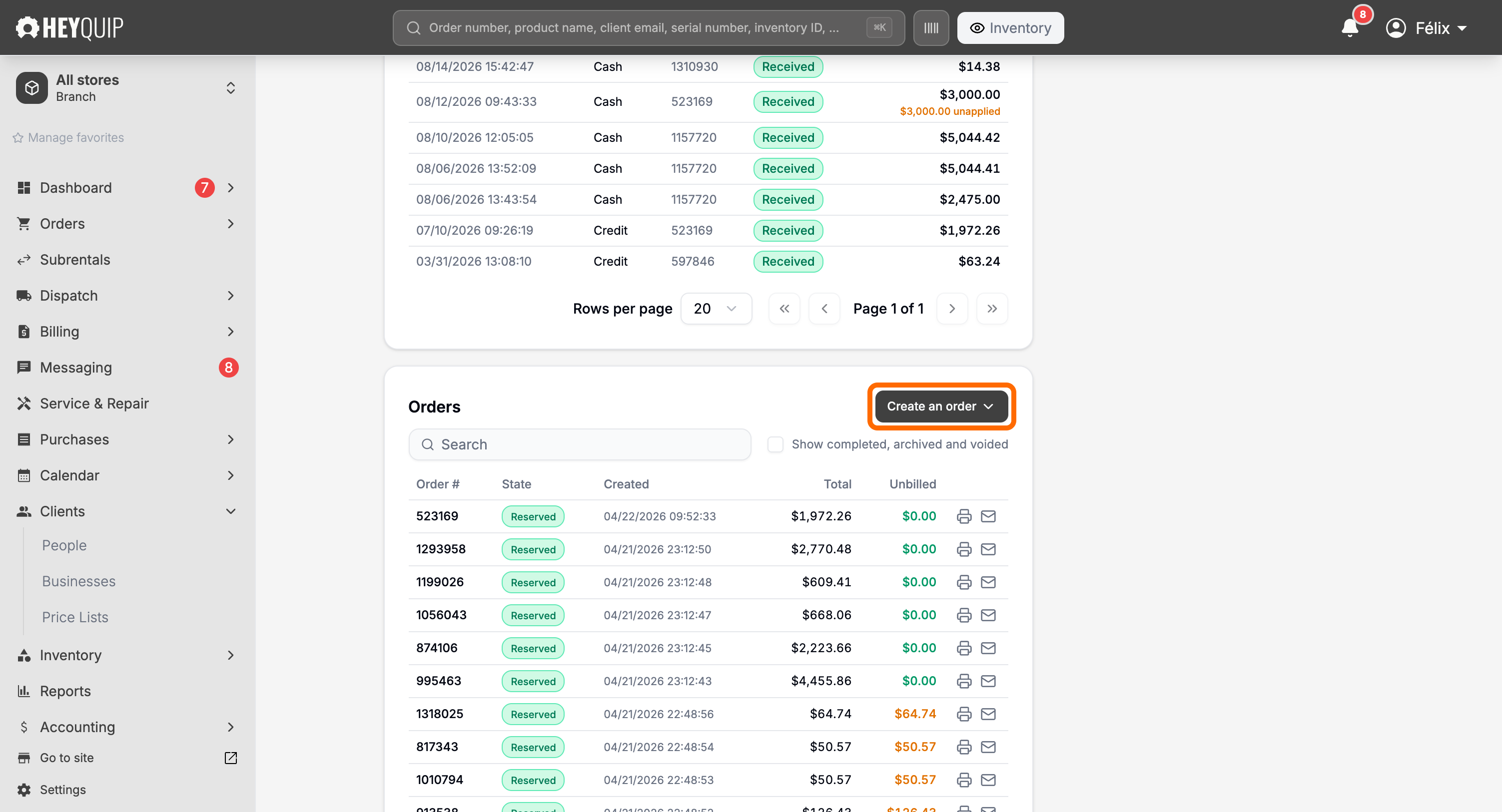1502x812 pixels.
Task: Open notifications bell
Action: [x=1350, y=28]
